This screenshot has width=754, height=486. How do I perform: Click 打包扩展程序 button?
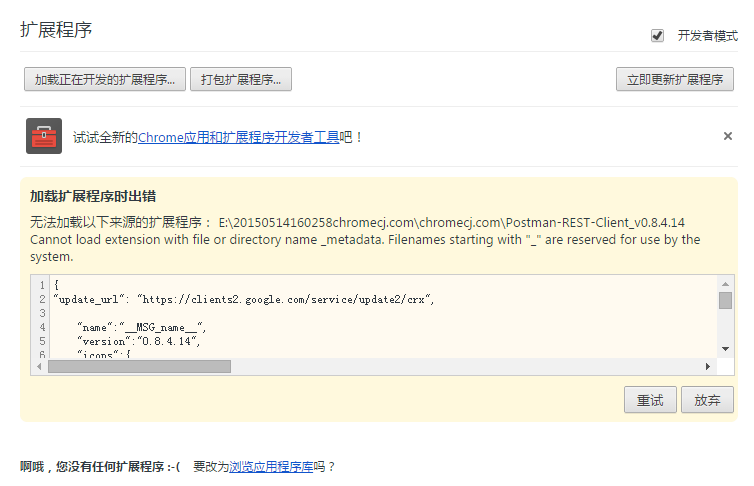241,79
